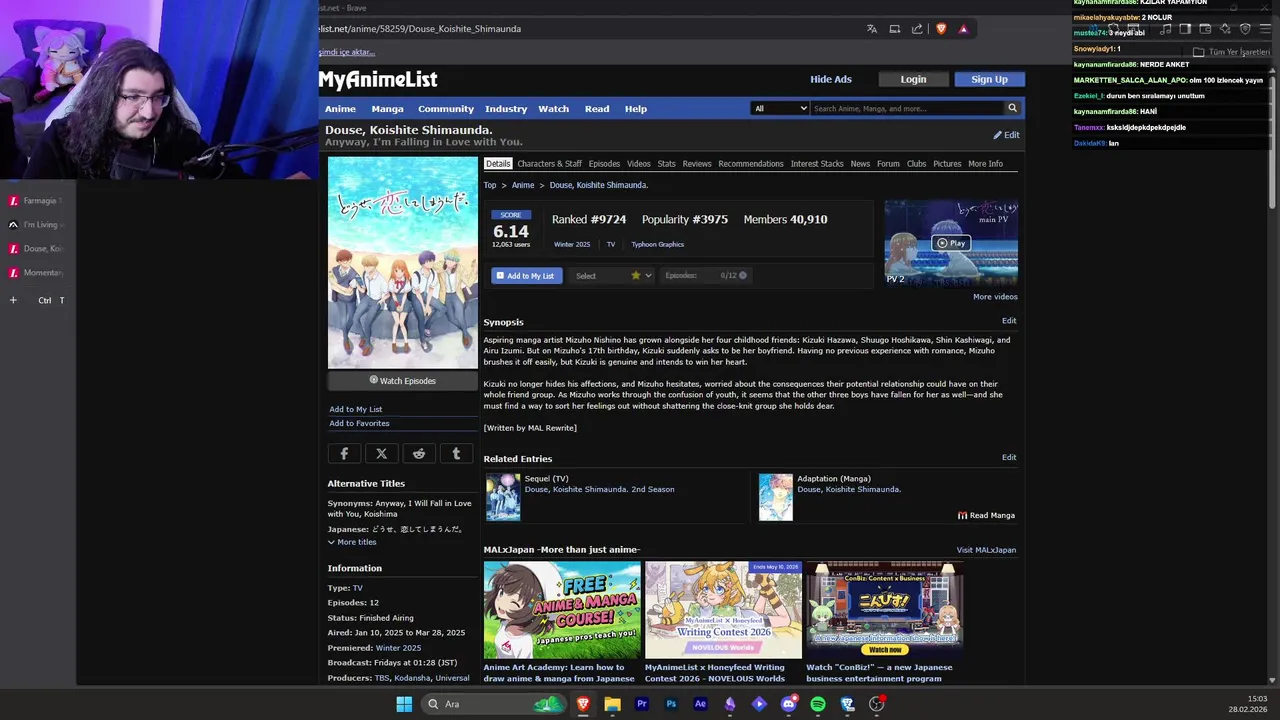Switch to the Recommendations tab
The width and height of the screenshot is (1280, 720).
coord(751,164)
